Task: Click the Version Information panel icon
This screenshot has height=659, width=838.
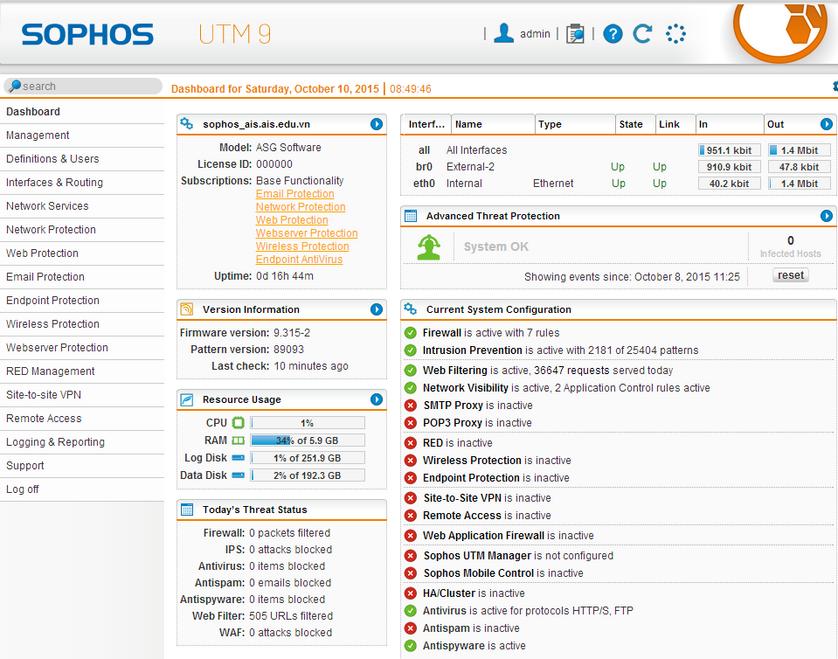Action: (187, 309)
